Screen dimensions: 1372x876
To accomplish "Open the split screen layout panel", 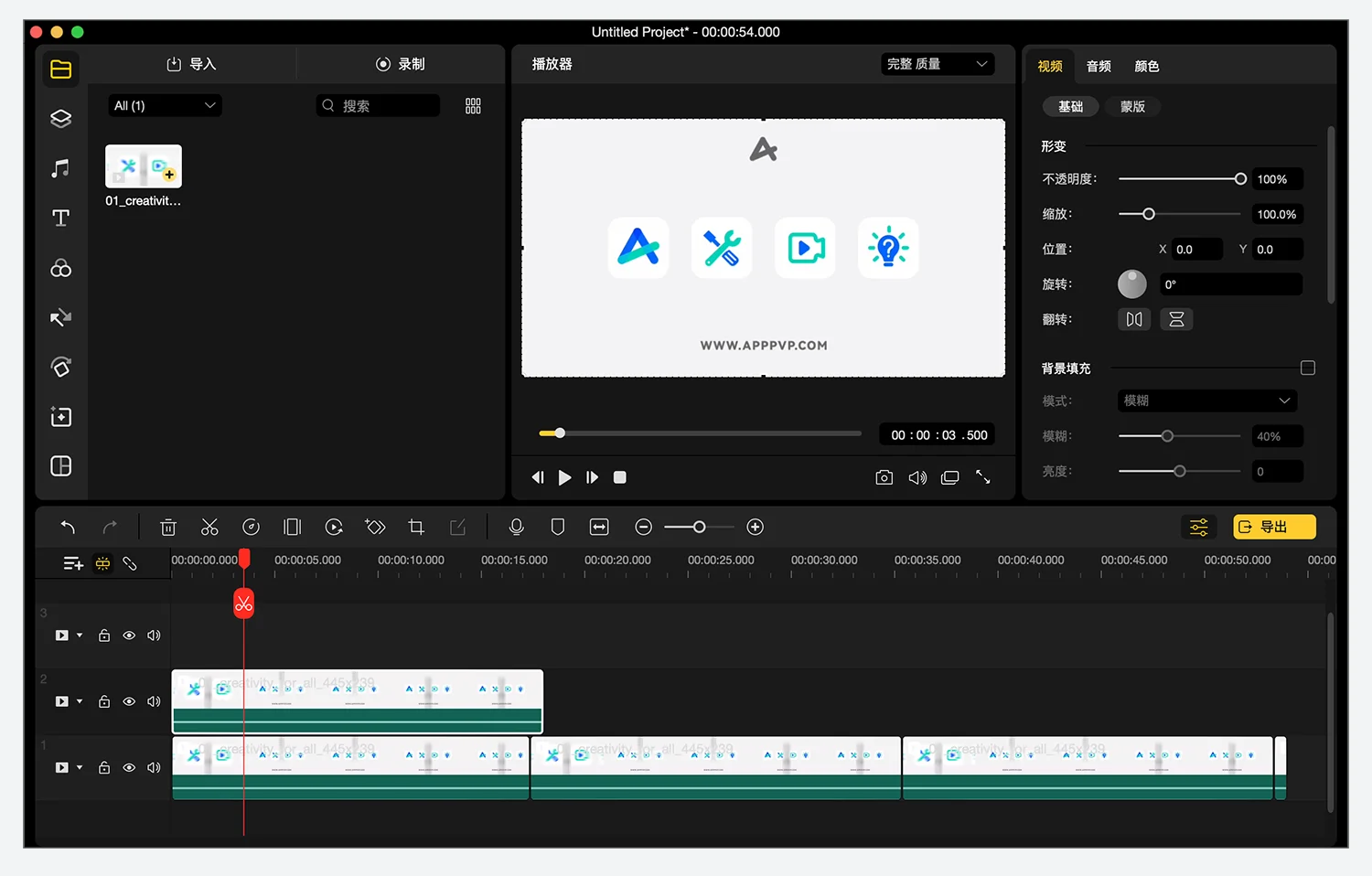I will 61,466.
